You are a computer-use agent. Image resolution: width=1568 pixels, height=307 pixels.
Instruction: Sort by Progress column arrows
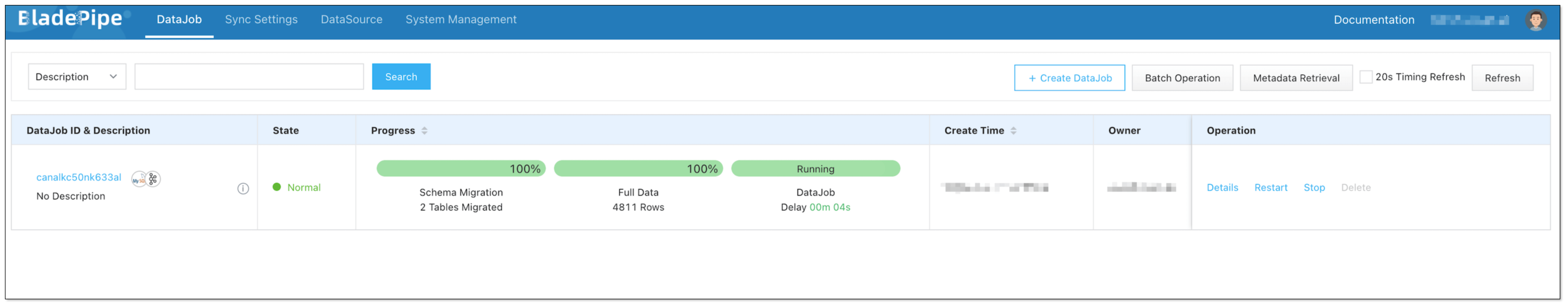[x=424, y=130]
